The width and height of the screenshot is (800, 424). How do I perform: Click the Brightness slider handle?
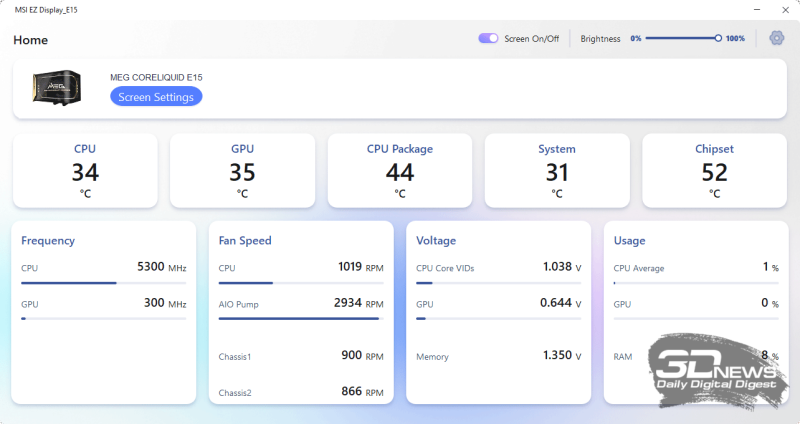click(718, 38)
